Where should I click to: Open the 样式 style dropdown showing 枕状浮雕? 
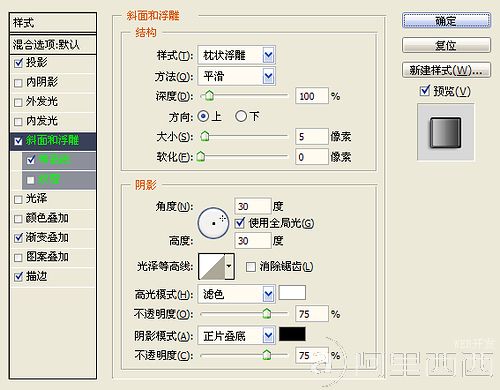tap(236, 55)
